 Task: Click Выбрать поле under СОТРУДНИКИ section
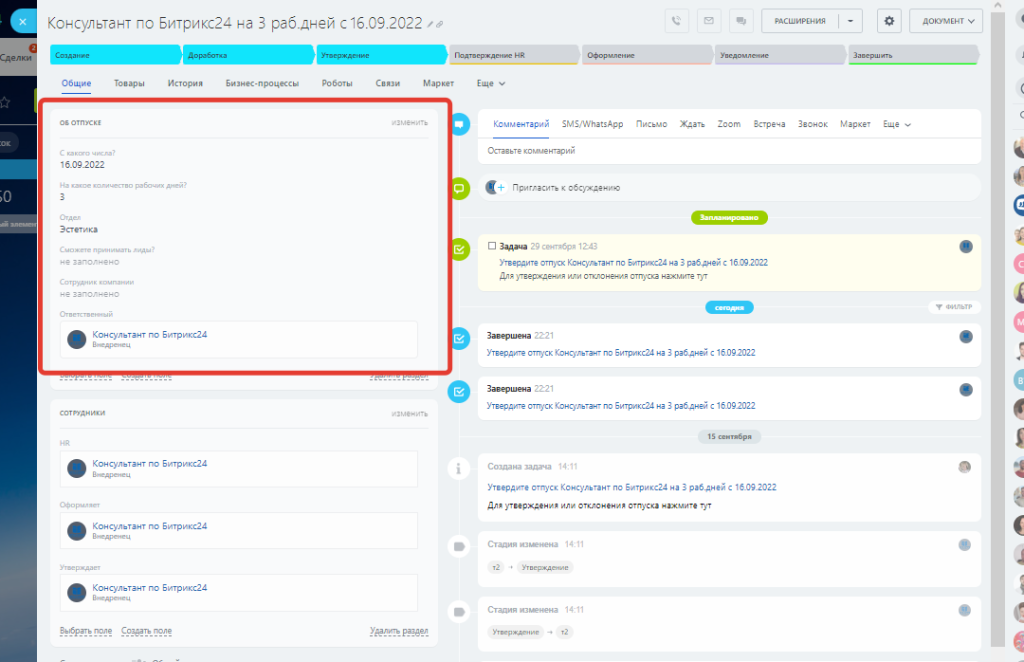pos(86,631)
